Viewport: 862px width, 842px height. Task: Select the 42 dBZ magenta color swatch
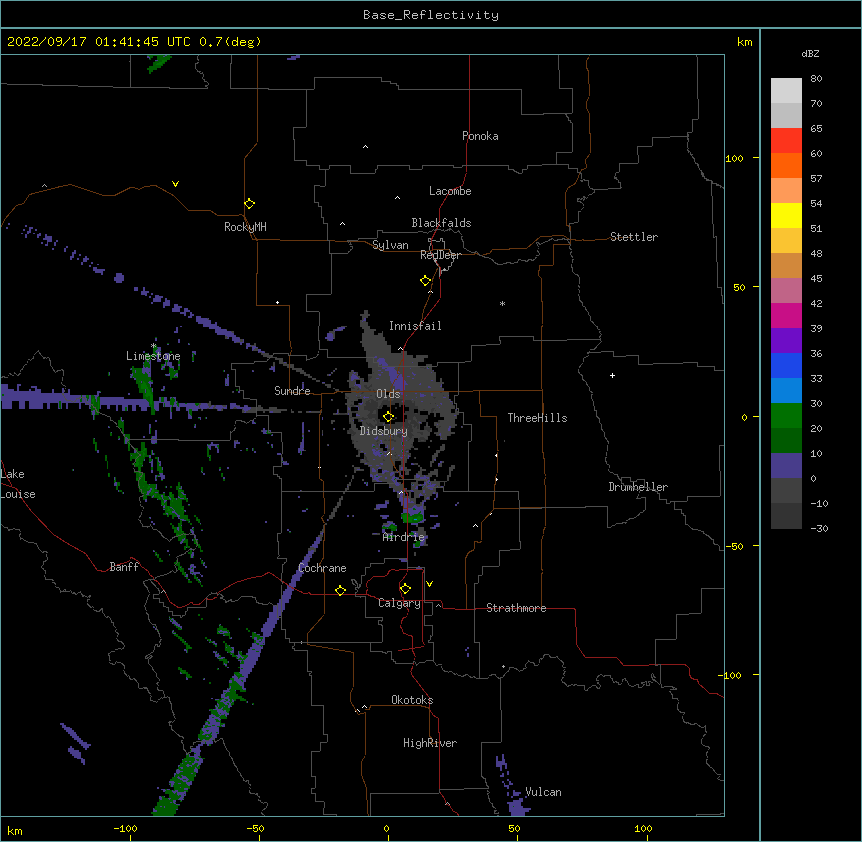pyautogui.click(x=786, y=315)
